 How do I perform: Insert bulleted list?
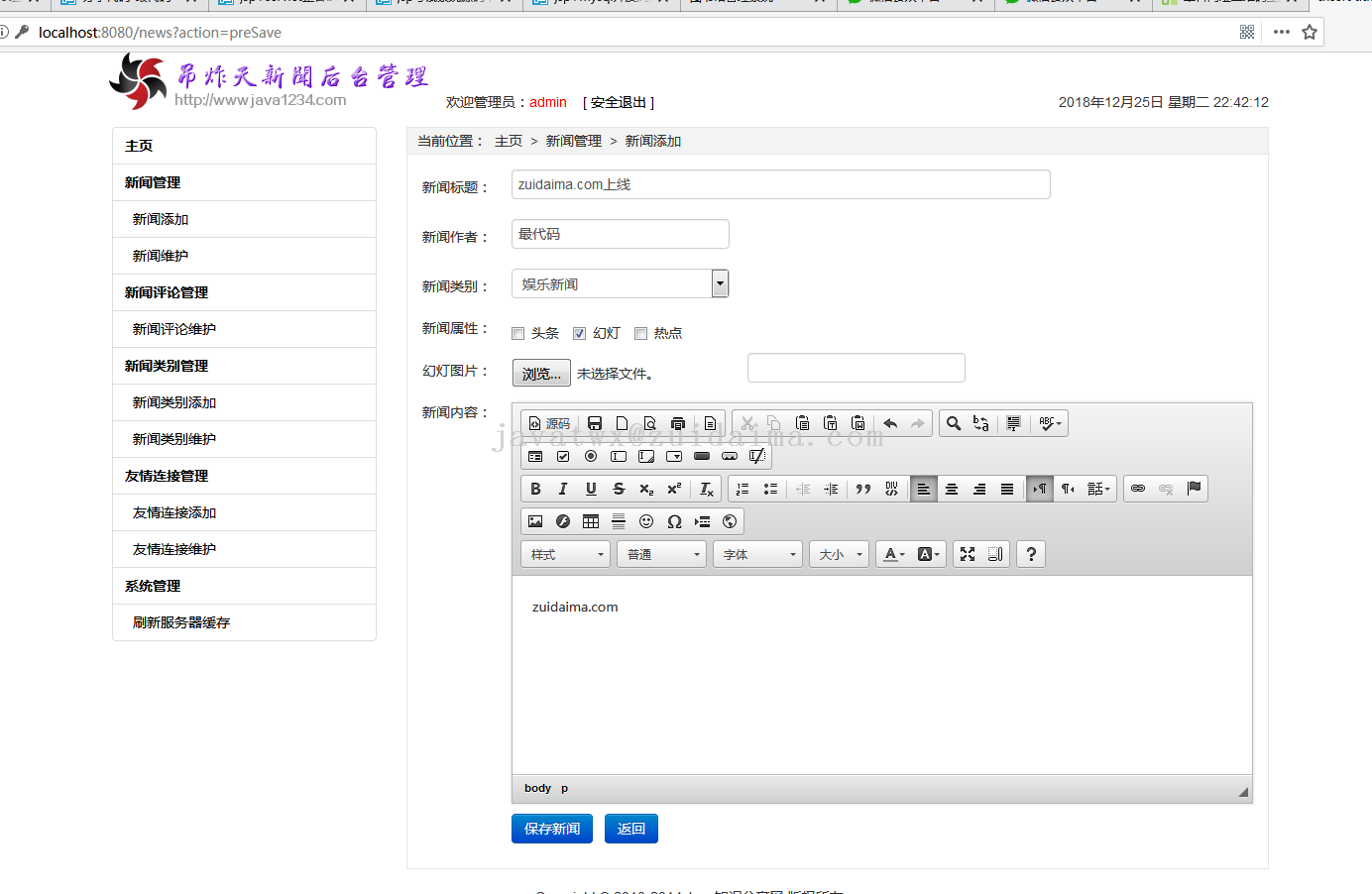coord(770,489)
